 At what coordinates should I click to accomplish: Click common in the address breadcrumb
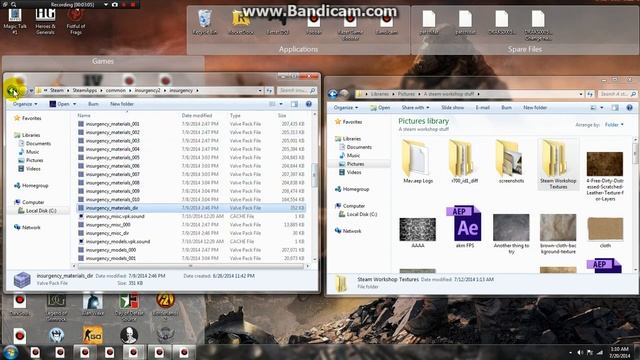pos(116,90)
